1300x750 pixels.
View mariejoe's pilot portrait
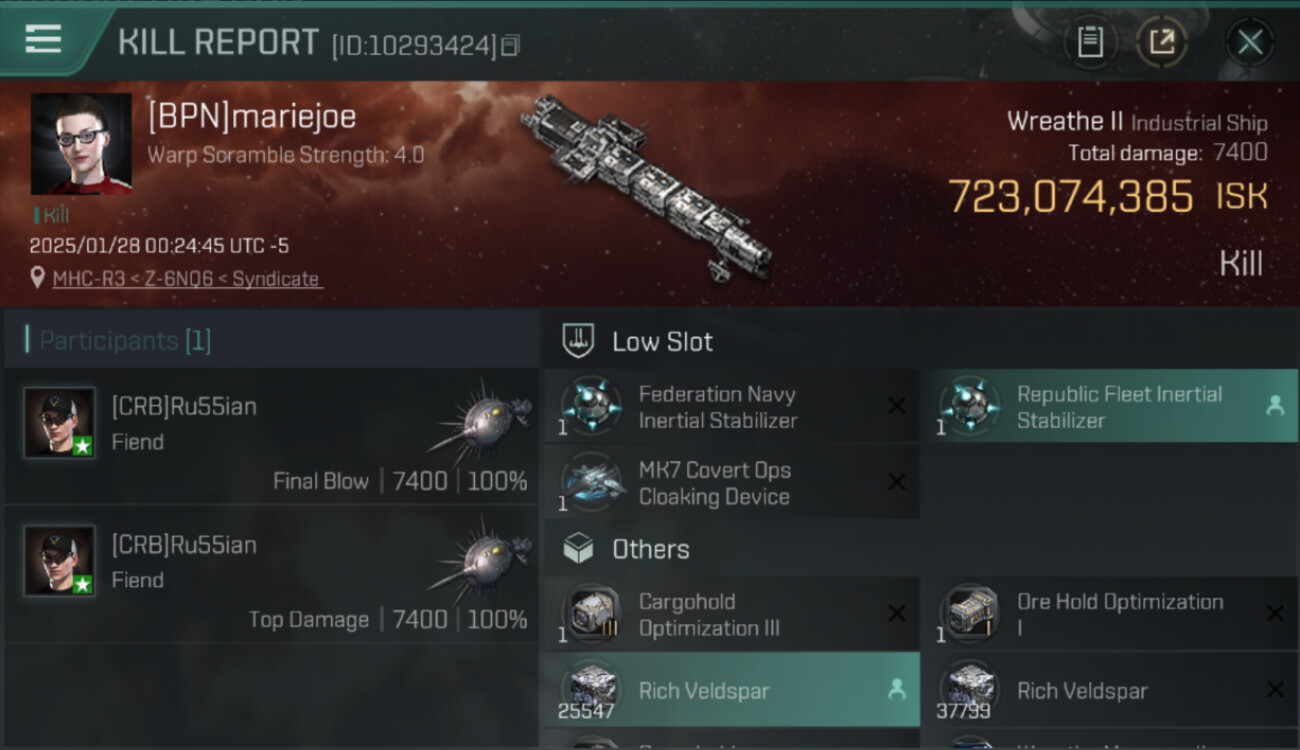tap(81, 144)
